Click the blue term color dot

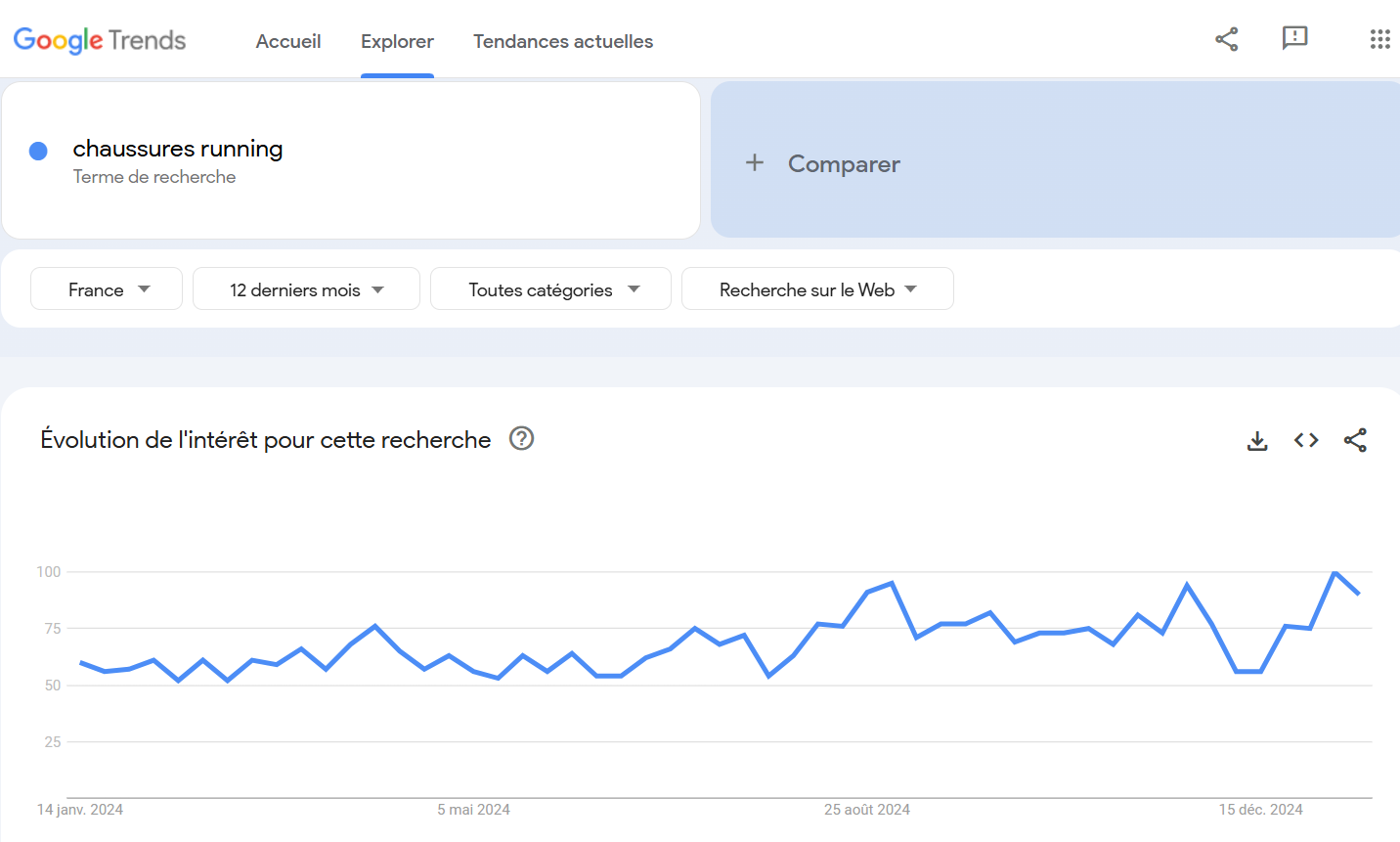tap(38, 151)
